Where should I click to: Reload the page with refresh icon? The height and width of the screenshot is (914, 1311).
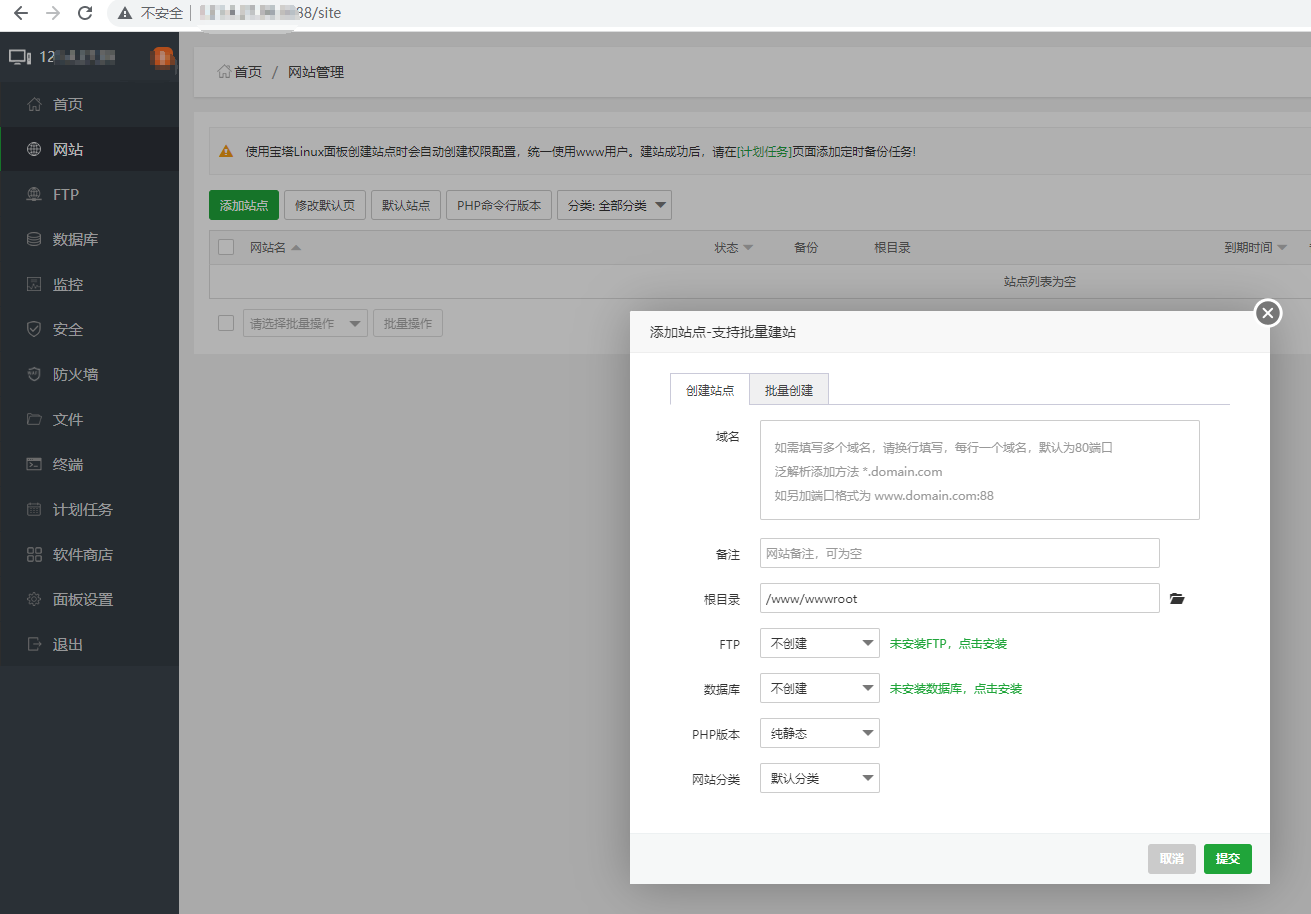click(85, 13)
